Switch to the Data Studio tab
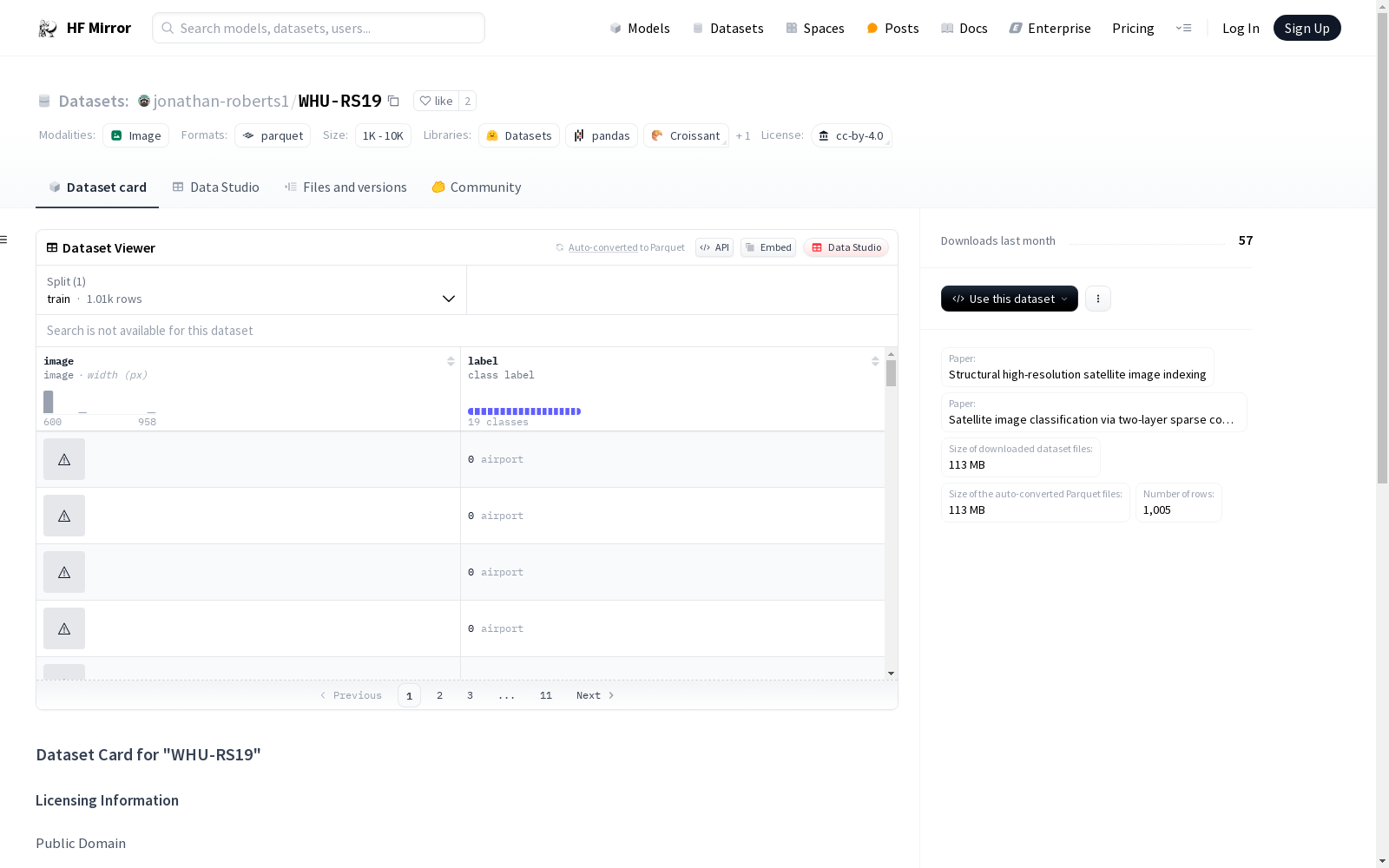The image size is (1389, 868). tap(216, 187)
